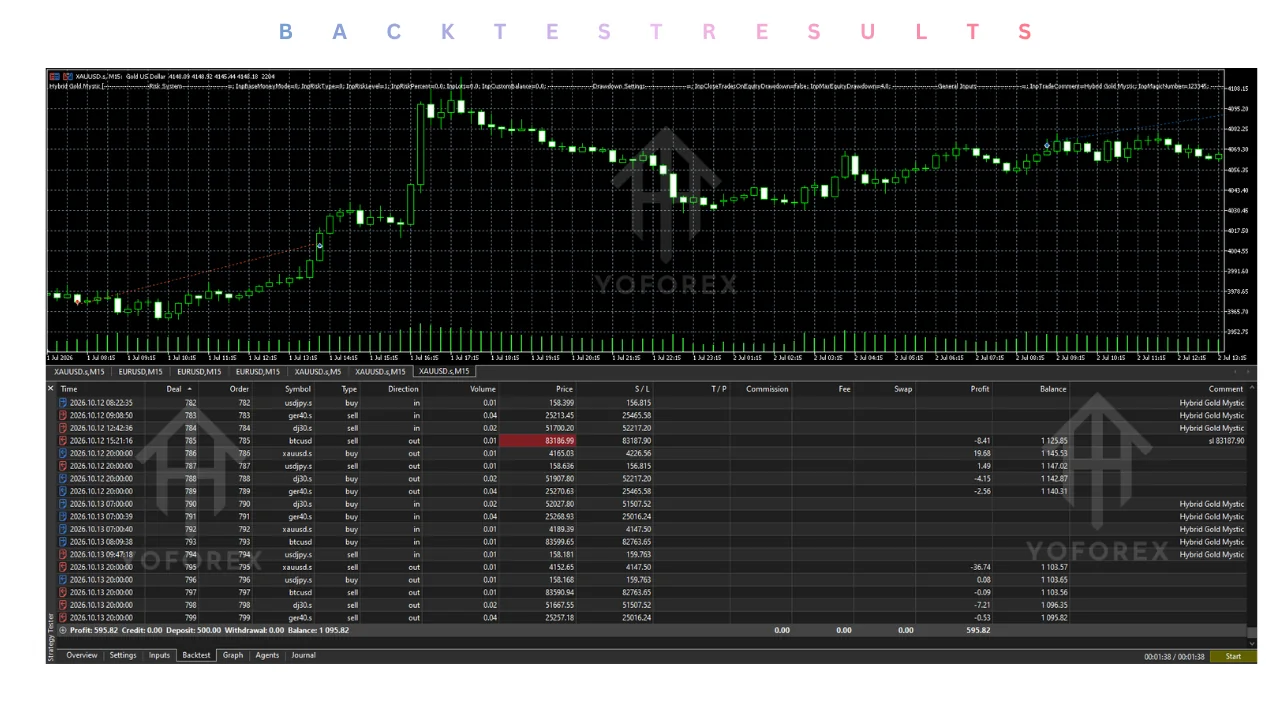Select the deal icon in row 799
The height and width of the screenshot is (720, 1280).
coord(64,617)
